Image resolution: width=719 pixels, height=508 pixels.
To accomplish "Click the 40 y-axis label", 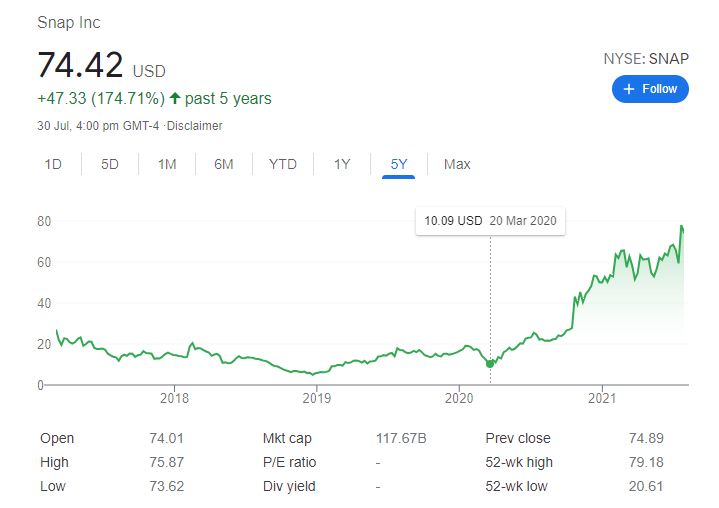I will (x=44, y=303).
